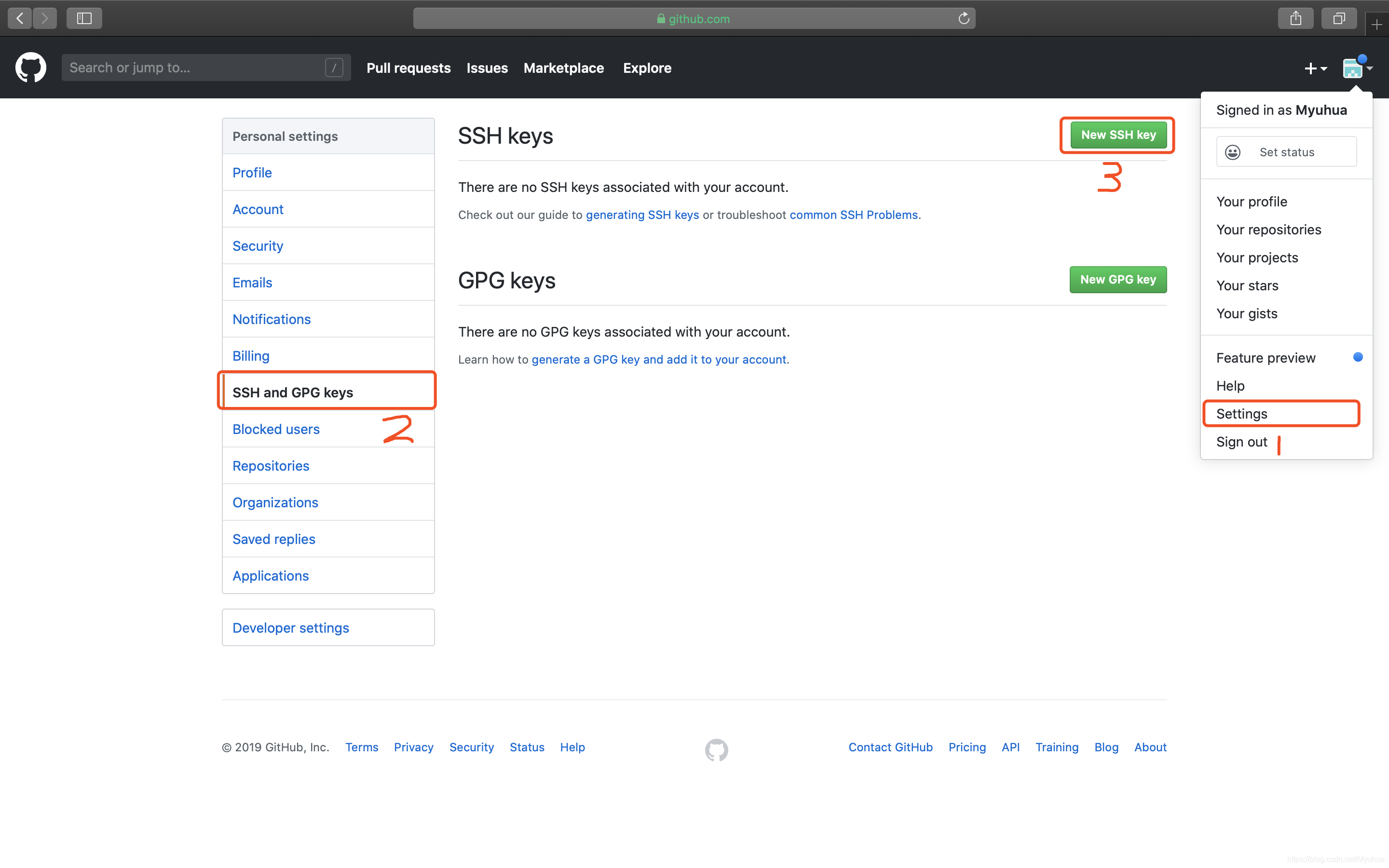Expand the plus create-new dropdown

click(x=1316, y=68)
